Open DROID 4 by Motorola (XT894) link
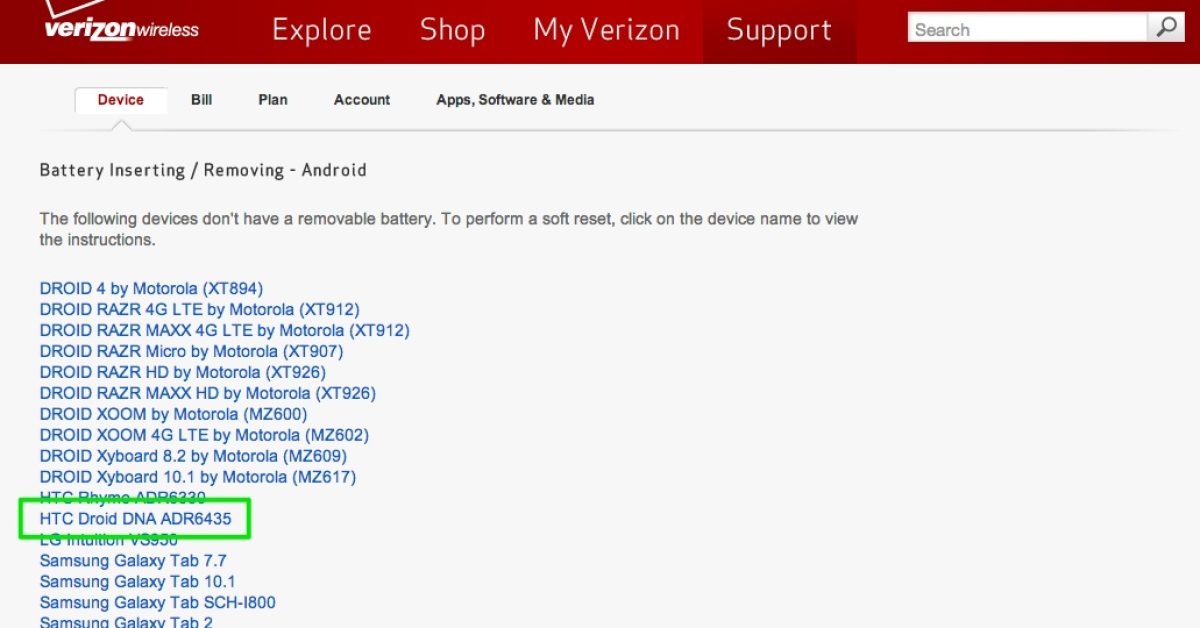 (151, 289)
